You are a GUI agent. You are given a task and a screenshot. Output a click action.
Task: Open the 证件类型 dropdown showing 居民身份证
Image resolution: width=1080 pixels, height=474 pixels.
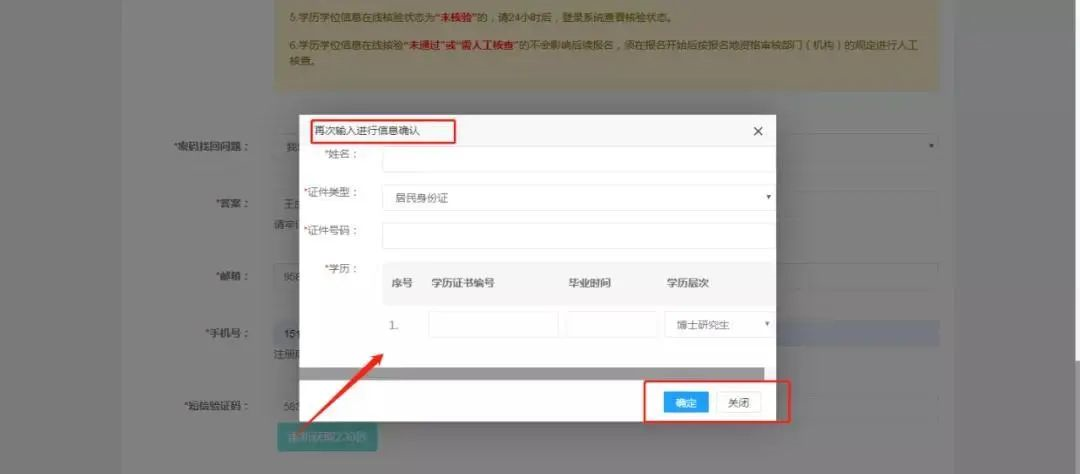tap(577, 198)
